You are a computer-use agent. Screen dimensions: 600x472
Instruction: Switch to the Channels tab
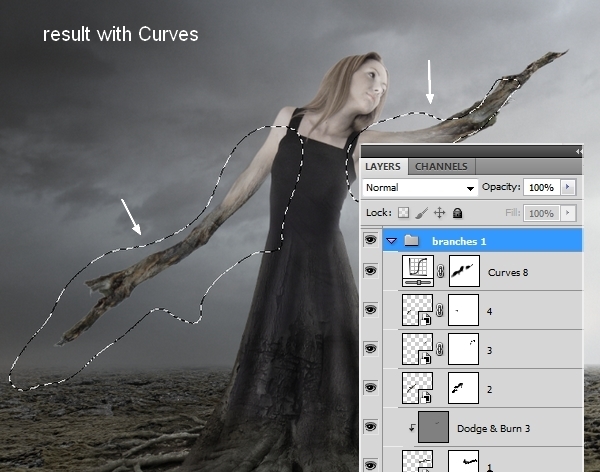[441, 166]
